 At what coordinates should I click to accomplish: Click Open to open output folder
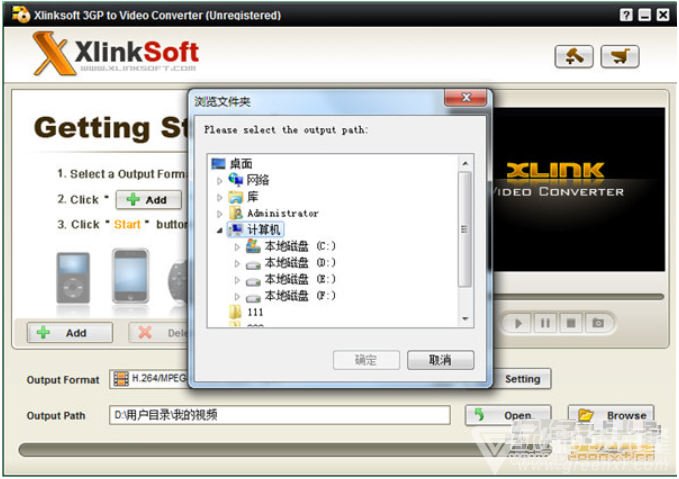508,415
